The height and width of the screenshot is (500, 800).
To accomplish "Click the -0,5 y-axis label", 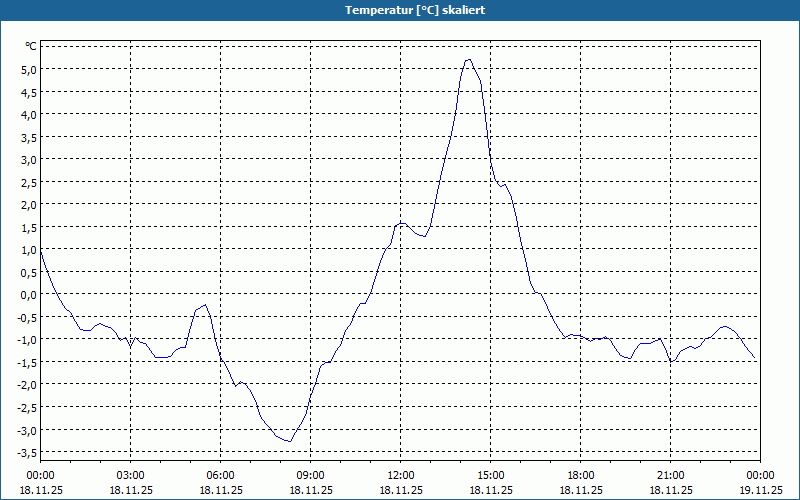I will click(27, 317).
